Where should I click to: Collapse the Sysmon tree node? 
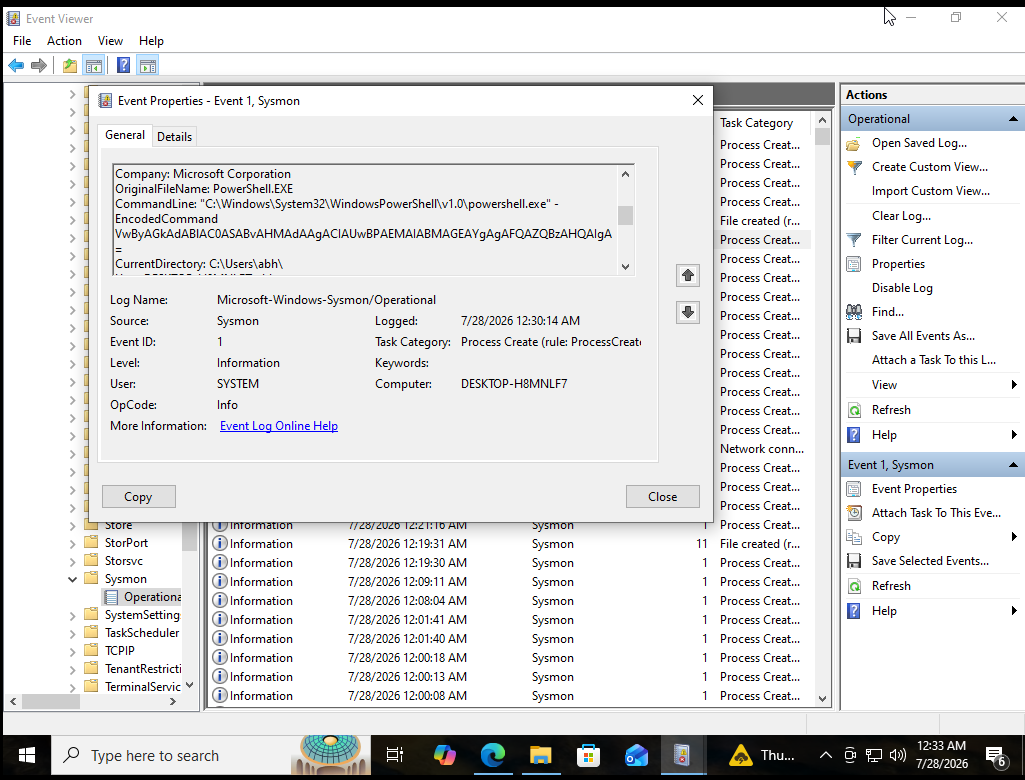73,579
